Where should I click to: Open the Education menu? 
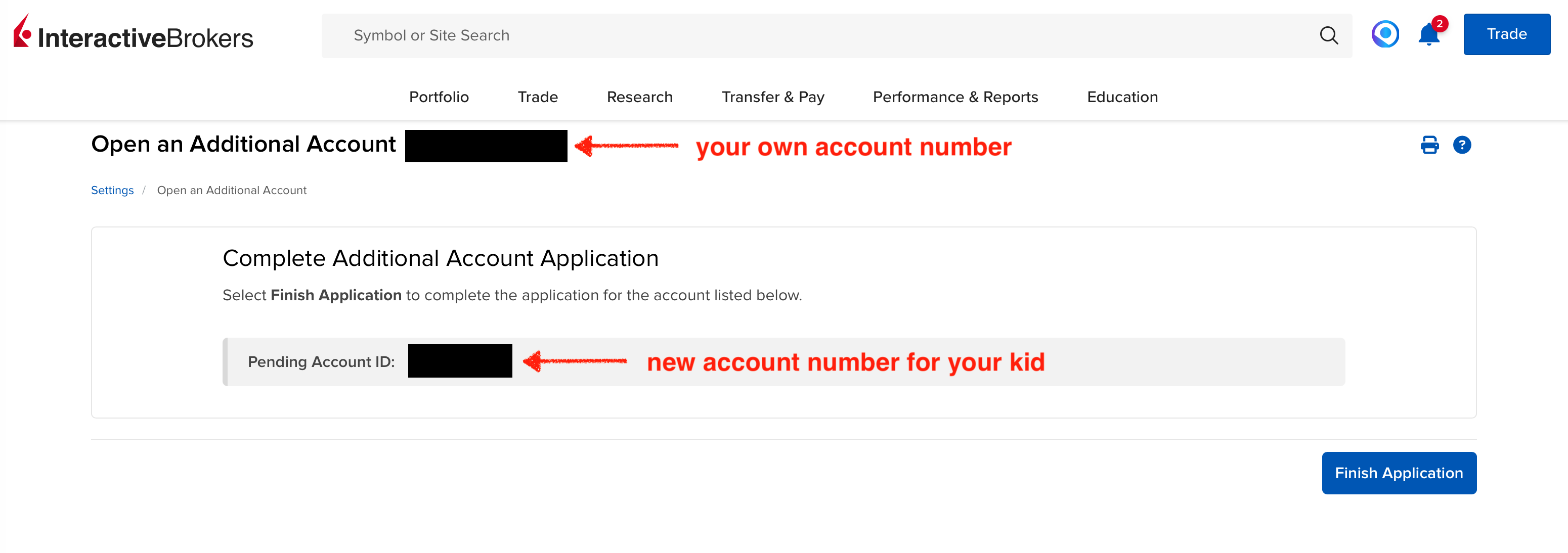1122,98
